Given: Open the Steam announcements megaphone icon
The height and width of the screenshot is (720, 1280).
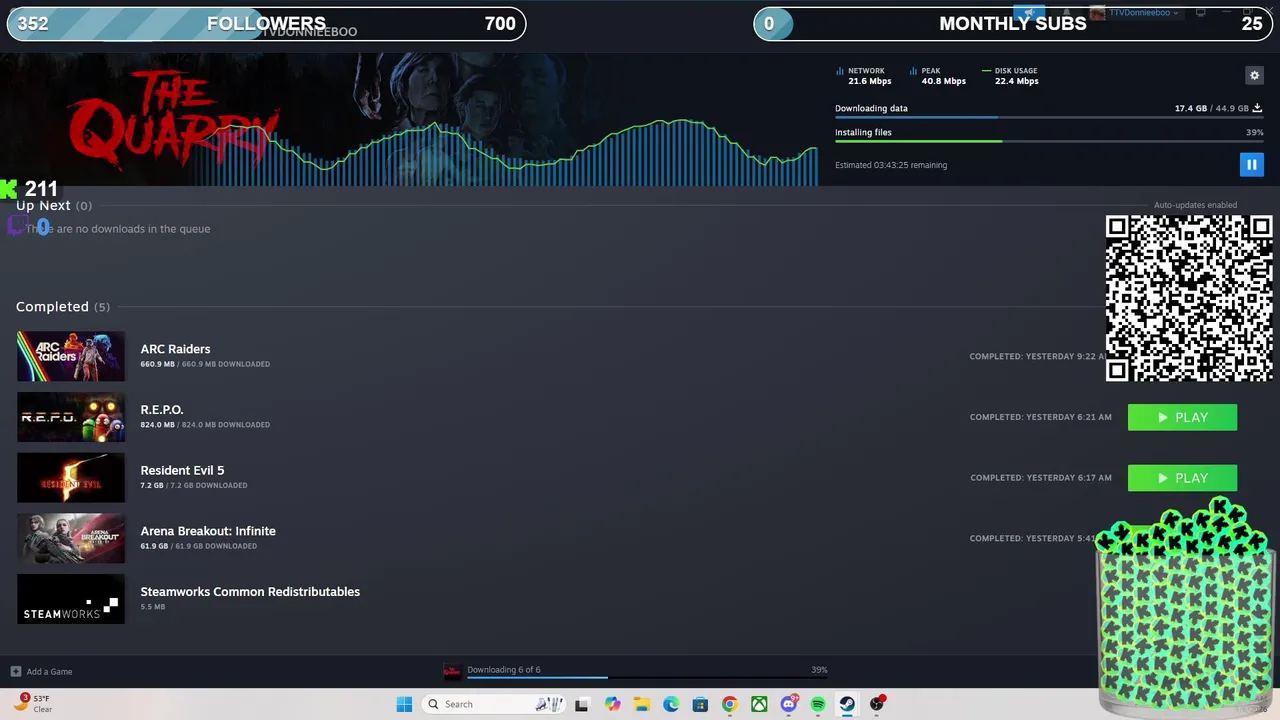Looking at the screenshot, I should pos(1029,13).
